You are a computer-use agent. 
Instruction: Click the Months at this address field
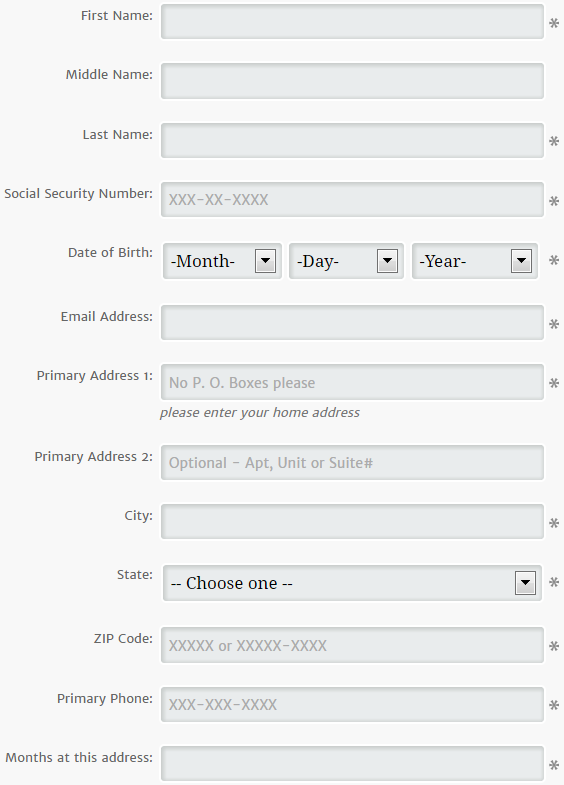click(x=352, y=763)
